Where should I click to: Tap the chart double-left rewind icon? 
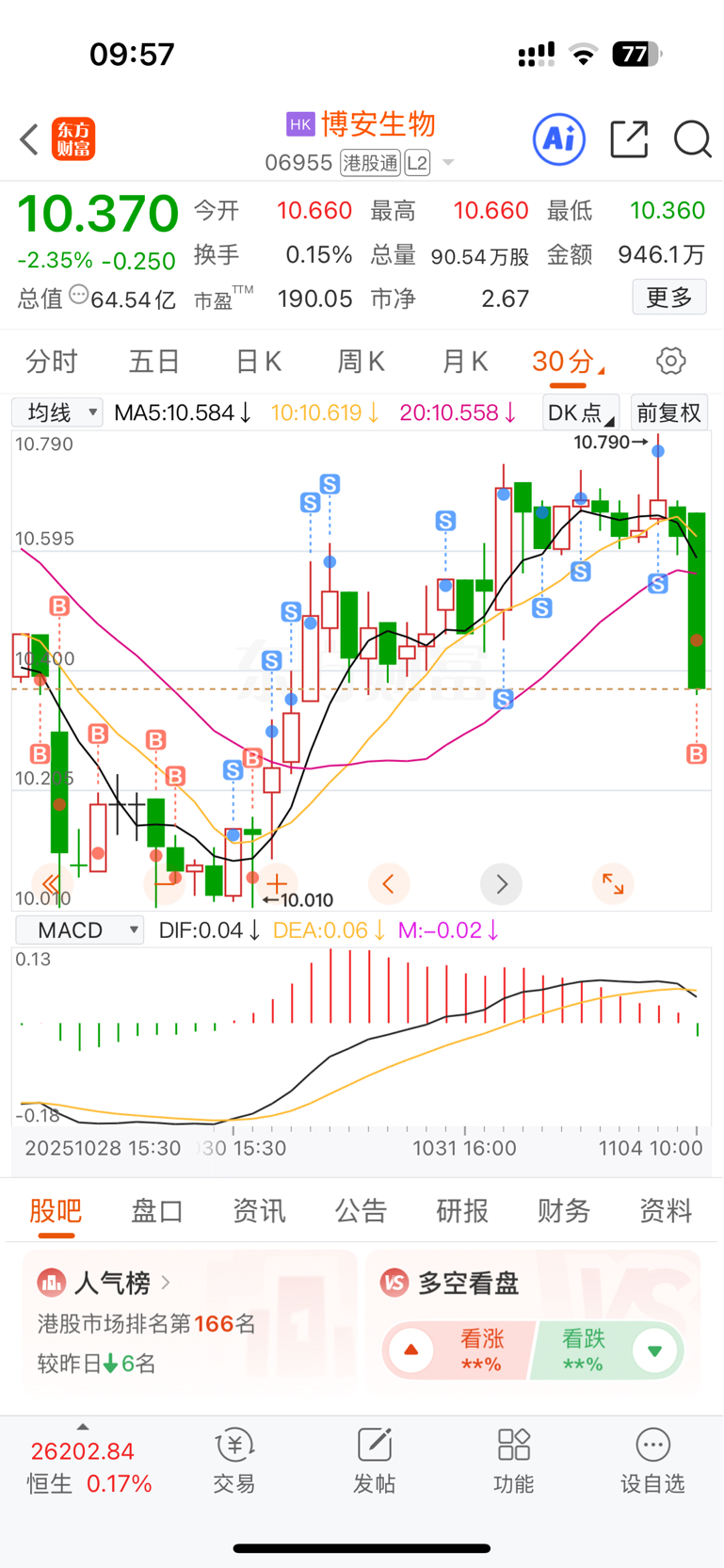[51, 883]
